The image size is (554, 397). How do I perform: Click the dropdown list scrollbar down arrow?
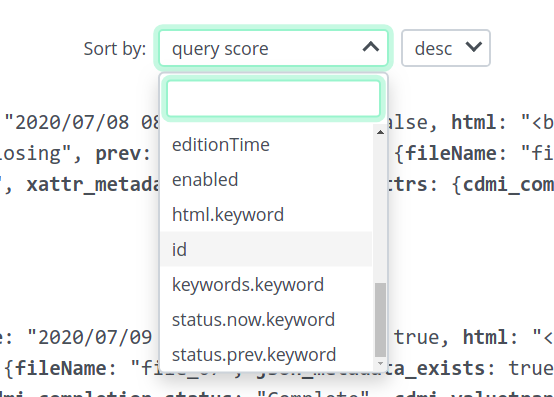coord(380,363)
